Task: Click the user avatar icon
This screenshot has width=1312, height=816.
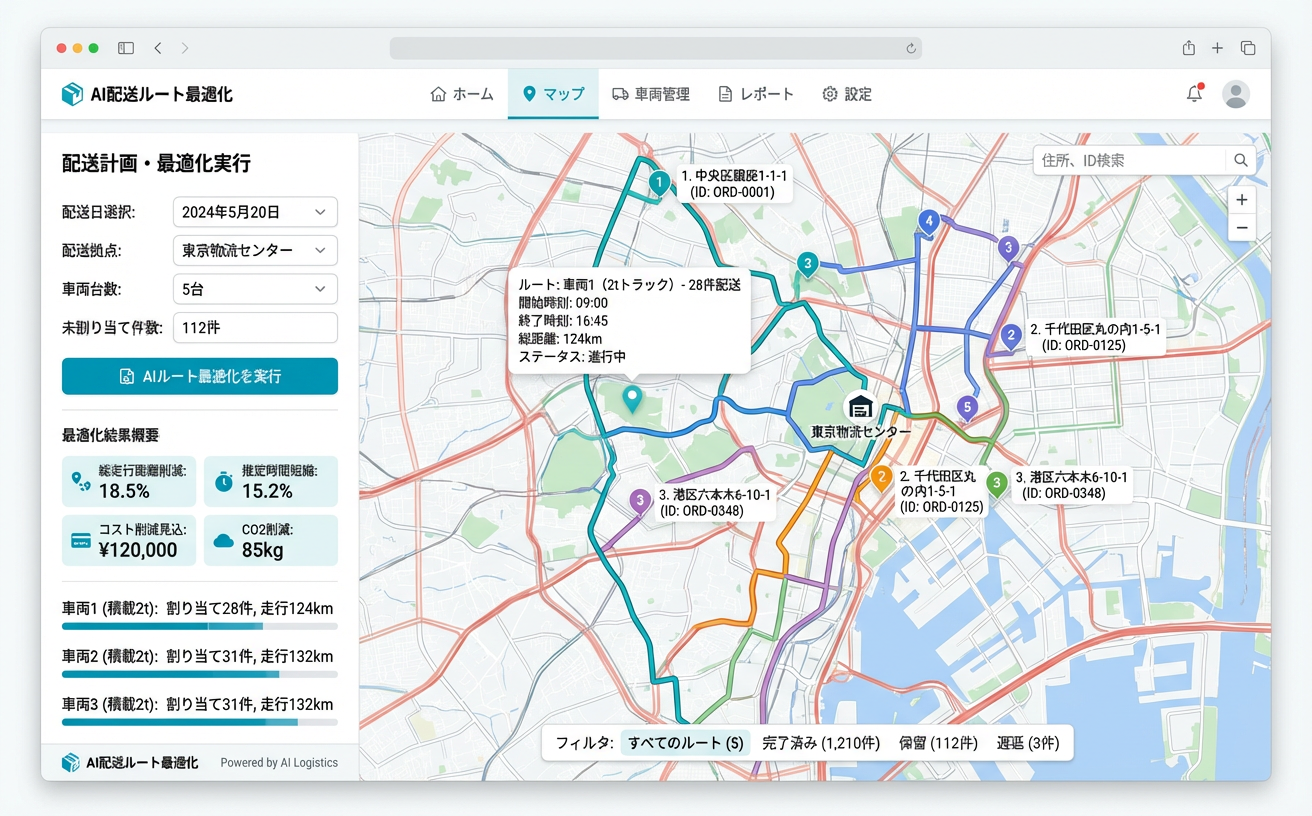Action: click(1236, 93)
